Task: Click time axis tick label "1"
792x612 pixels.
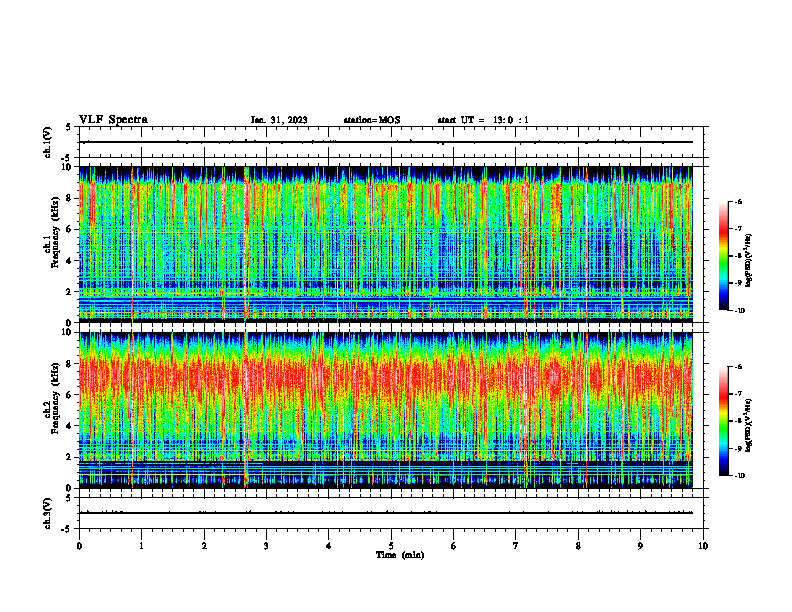Action: (x=141, y=546)
